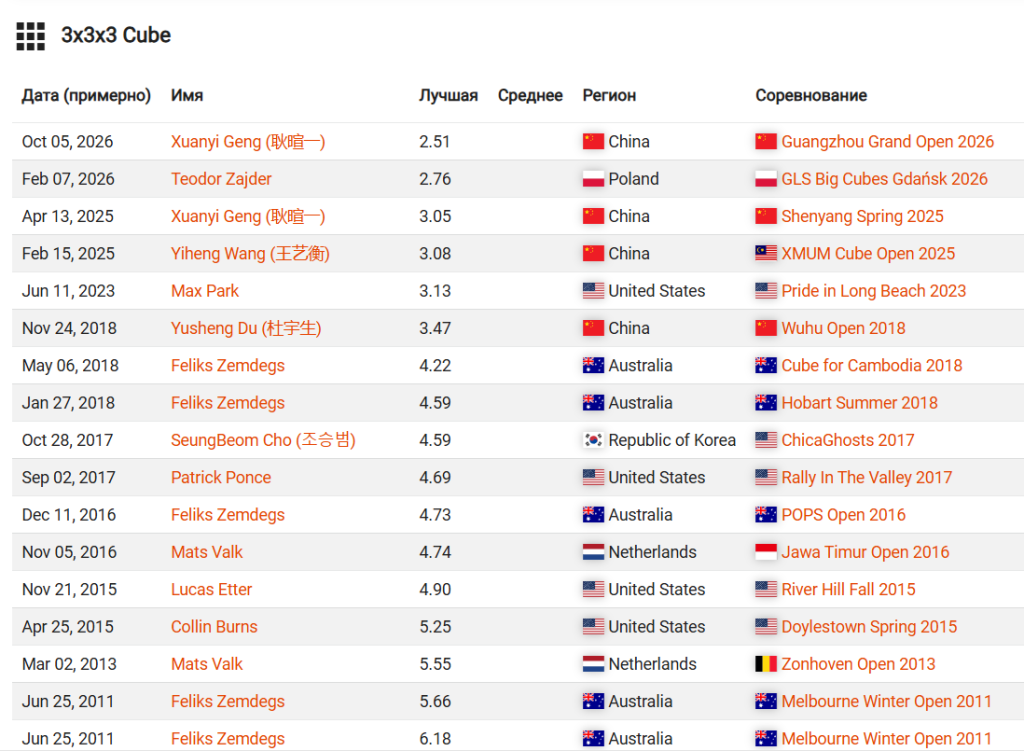
Task: Open the Teodor Zajder profile link
Action: pyautogui.click(x=221, y=179)
